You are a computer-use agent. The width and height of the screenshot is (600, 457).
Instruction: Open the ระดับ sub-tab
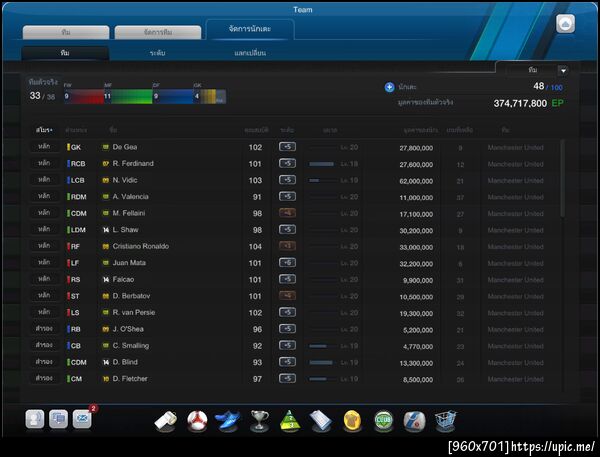coord(158,53)
